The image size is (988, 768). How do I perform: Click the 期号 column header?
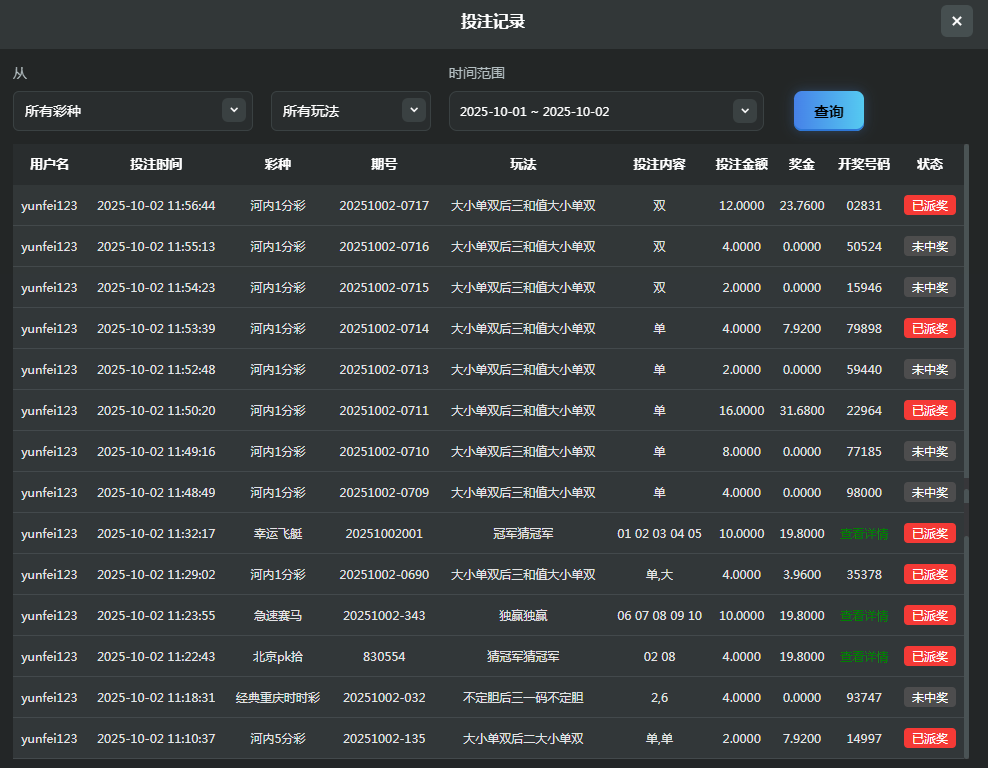coord(384,164)
